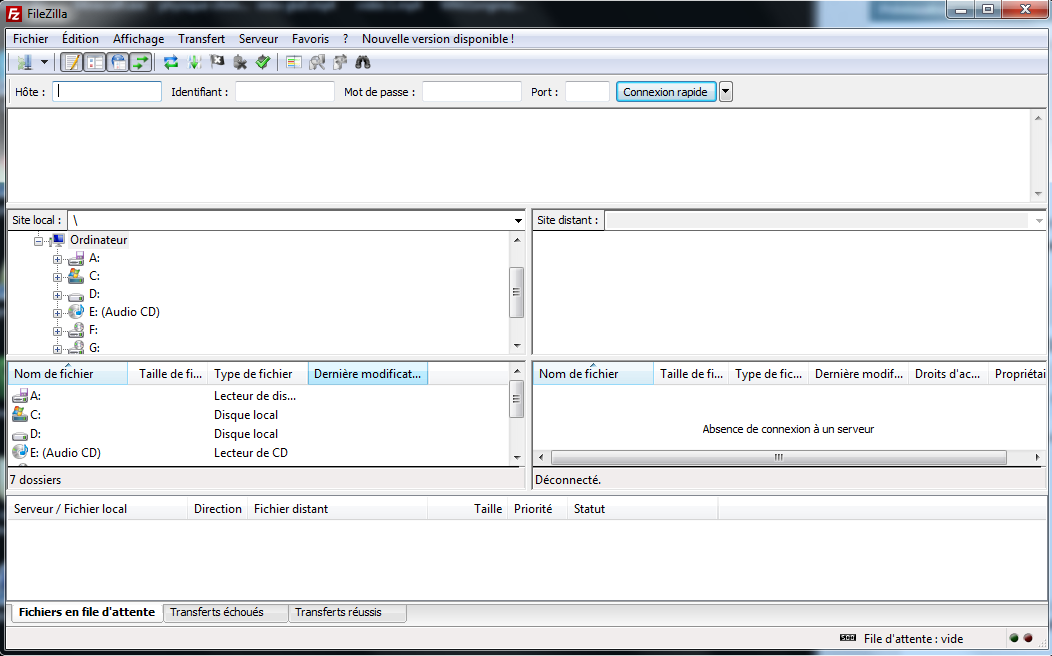1052x656 pixels.
Task: Cancel the current operation flag icon
Action: 217,62
